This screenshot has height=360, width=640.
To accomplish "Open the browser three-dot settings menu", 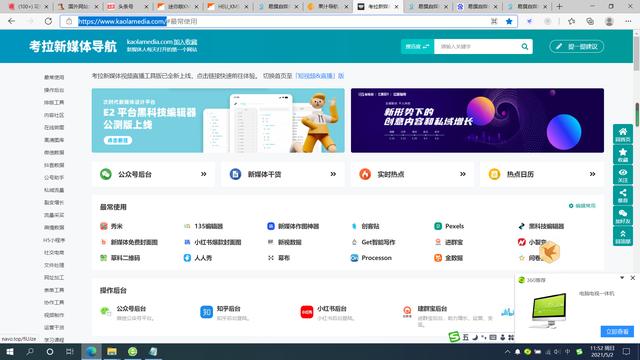I will tap(628, 21).
